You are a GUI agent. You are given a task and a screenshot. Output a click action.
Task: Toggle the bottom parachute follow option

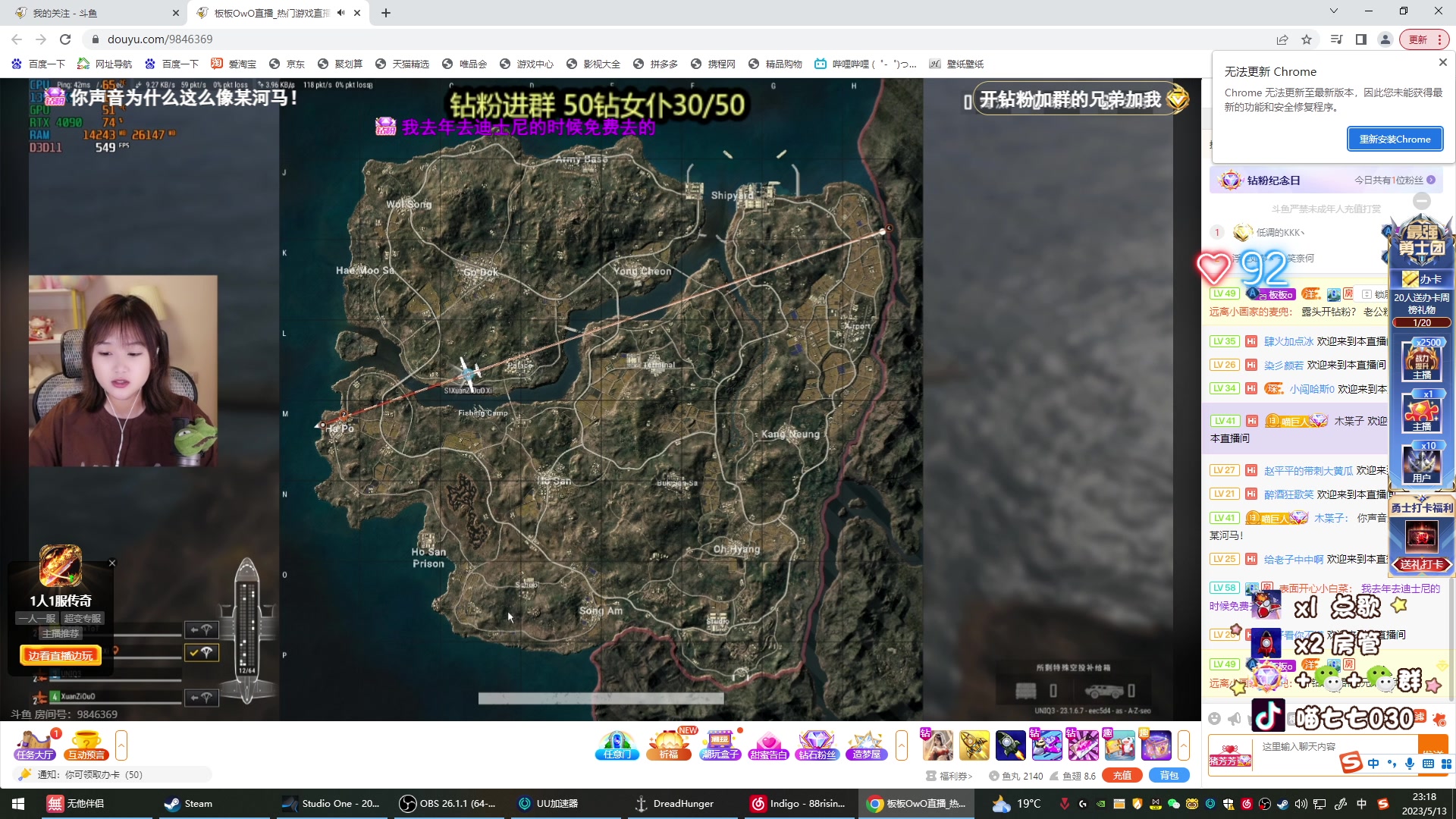pos(202,697)
